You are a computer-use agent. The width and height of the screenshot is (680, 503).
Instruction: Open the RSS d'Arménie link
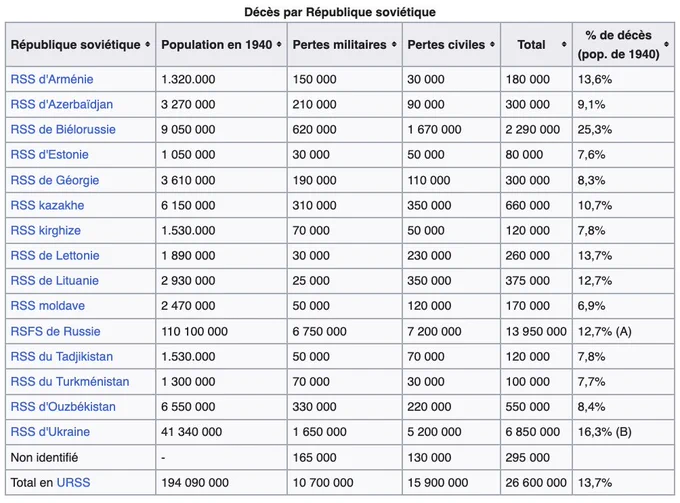[52, 79]
